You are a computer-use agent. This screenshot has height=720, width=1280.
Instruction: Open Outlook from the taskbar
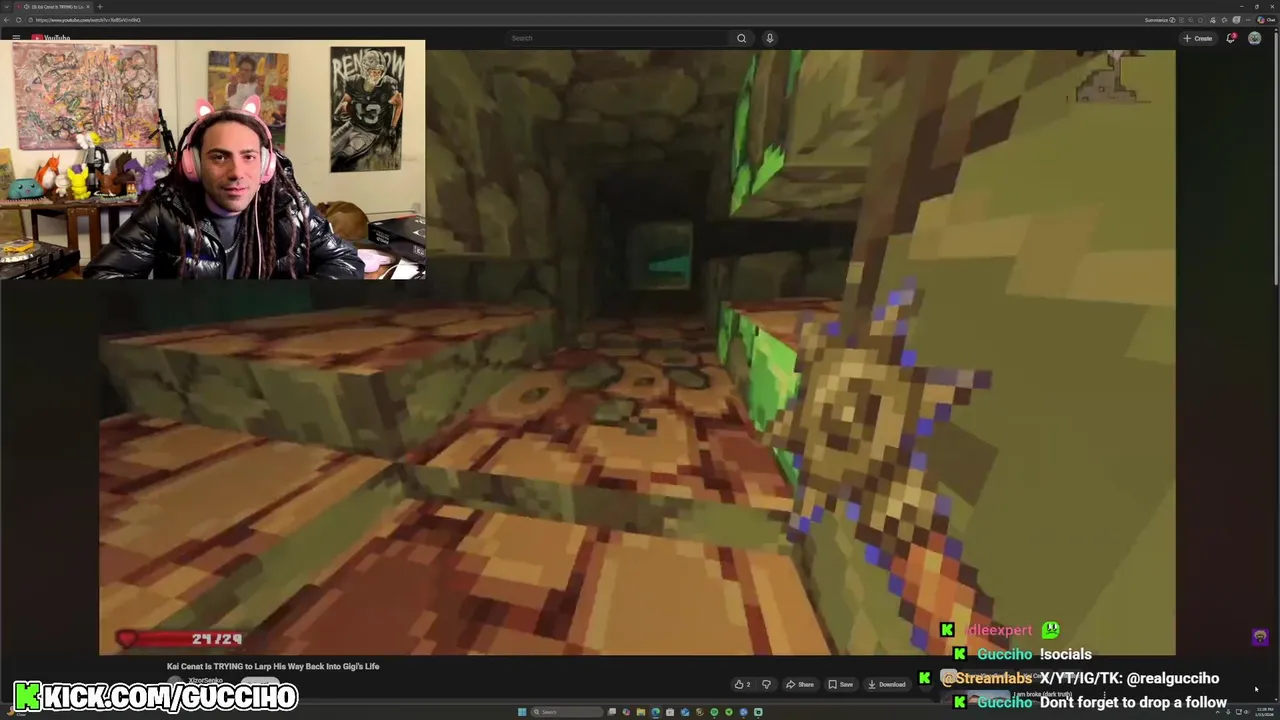685,712
